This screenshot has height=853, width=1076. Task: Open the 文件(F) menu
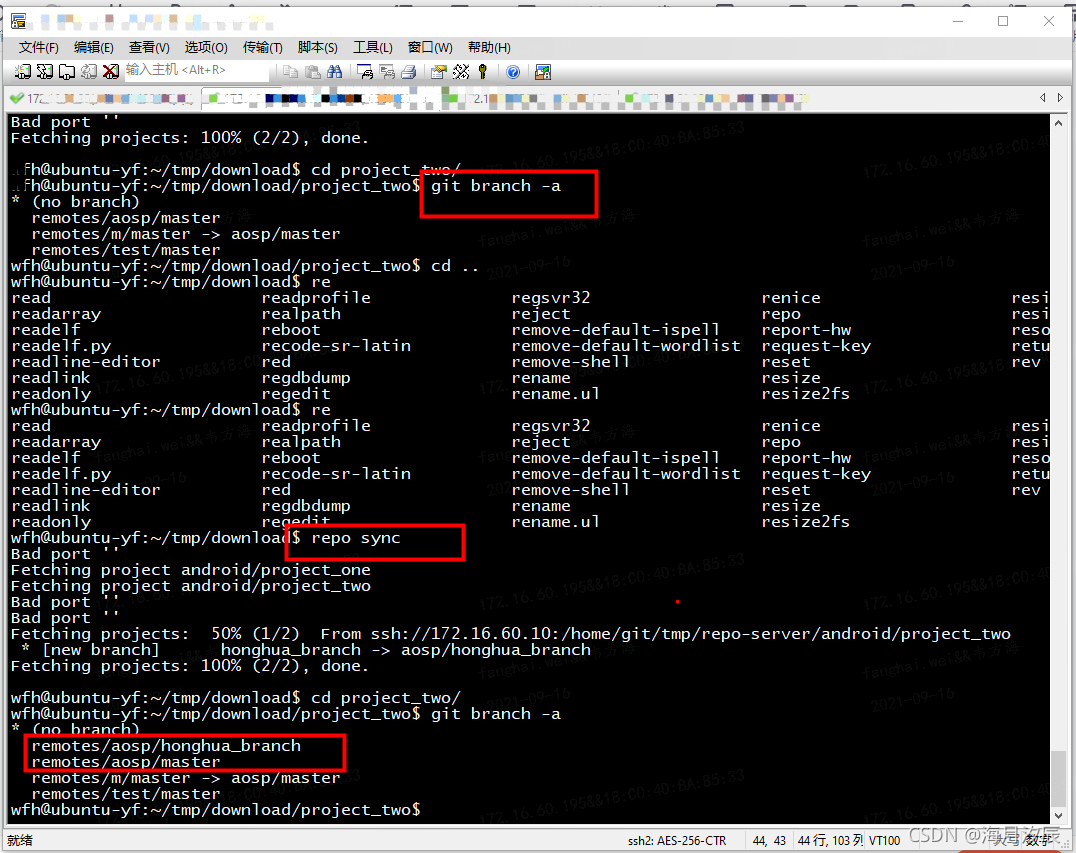[38, 47]
